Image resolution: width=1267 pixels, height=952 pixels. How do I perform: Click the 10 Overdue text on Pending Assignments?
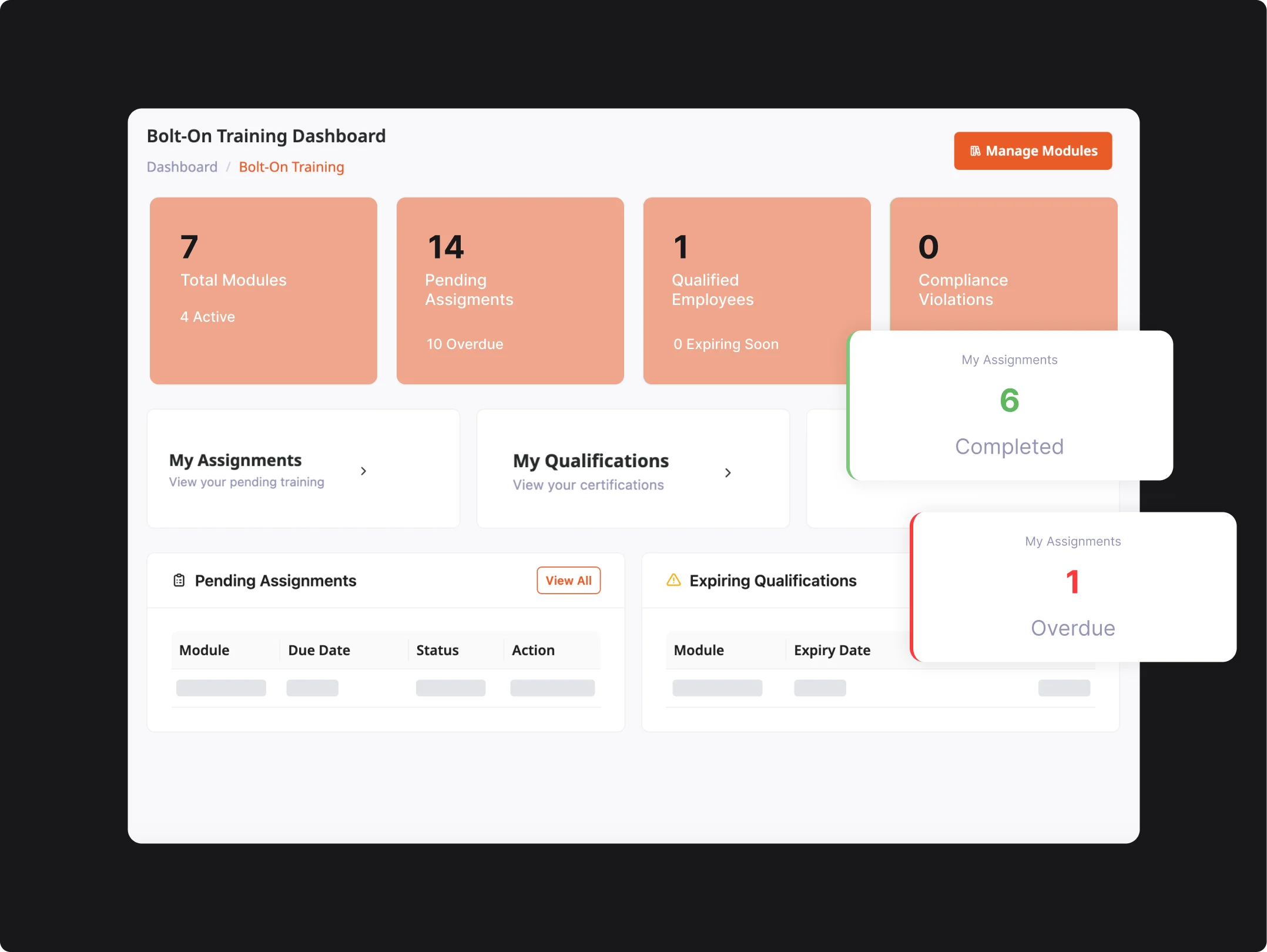click(x=465, y=344)
